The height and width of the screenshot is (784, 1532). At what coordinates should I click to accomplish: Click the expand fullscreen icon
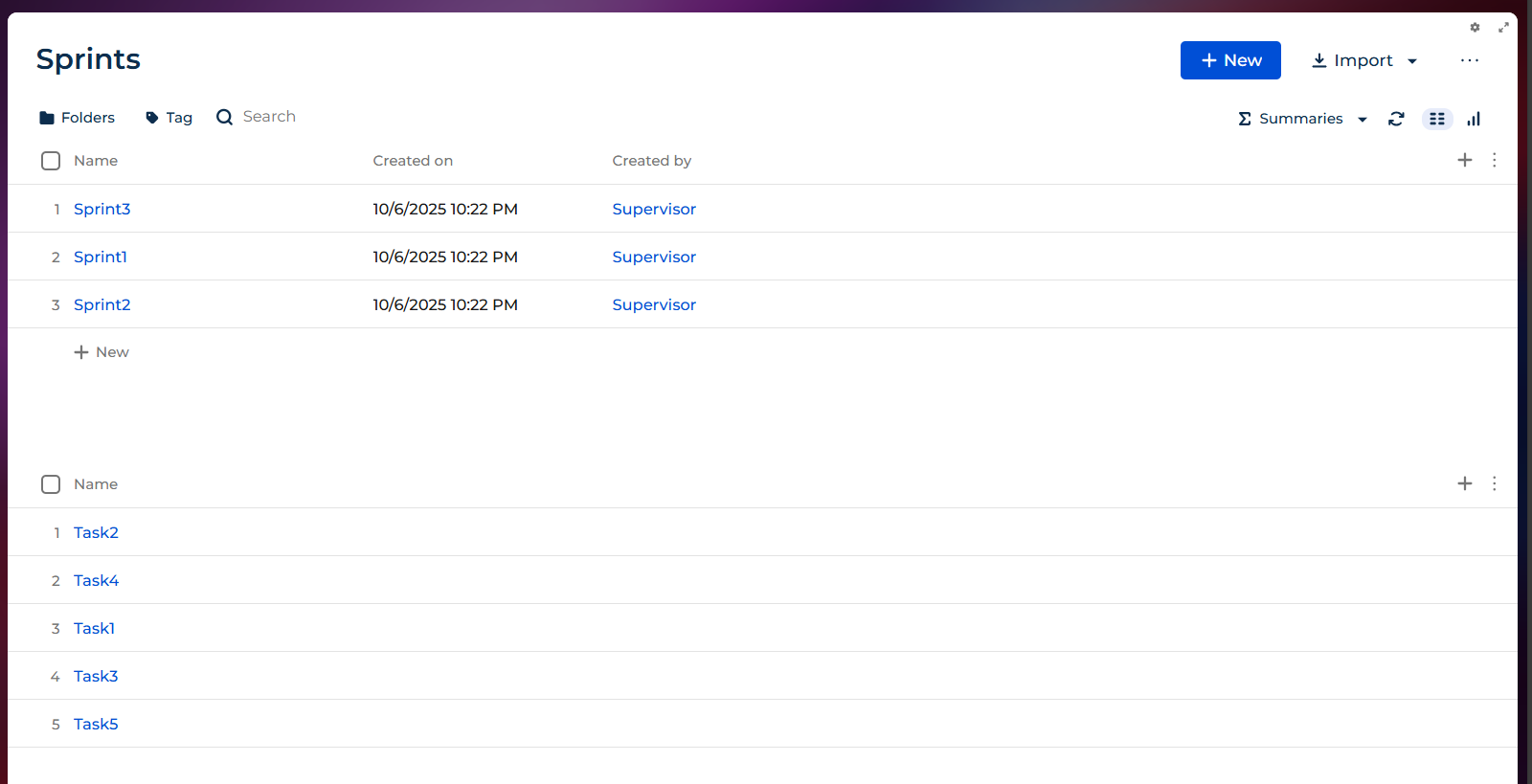pos(1503,28)
